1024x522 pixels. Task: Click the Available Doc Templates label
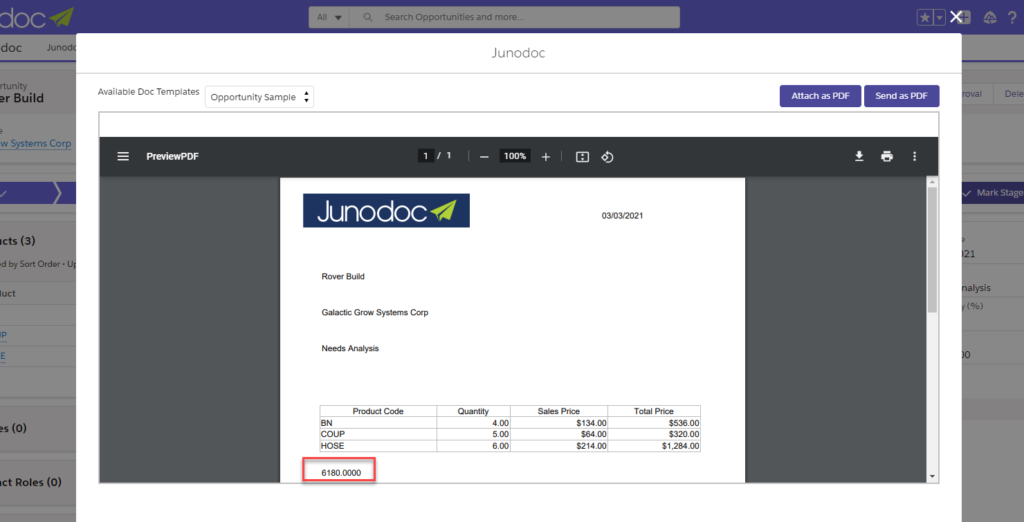[148, 92]
